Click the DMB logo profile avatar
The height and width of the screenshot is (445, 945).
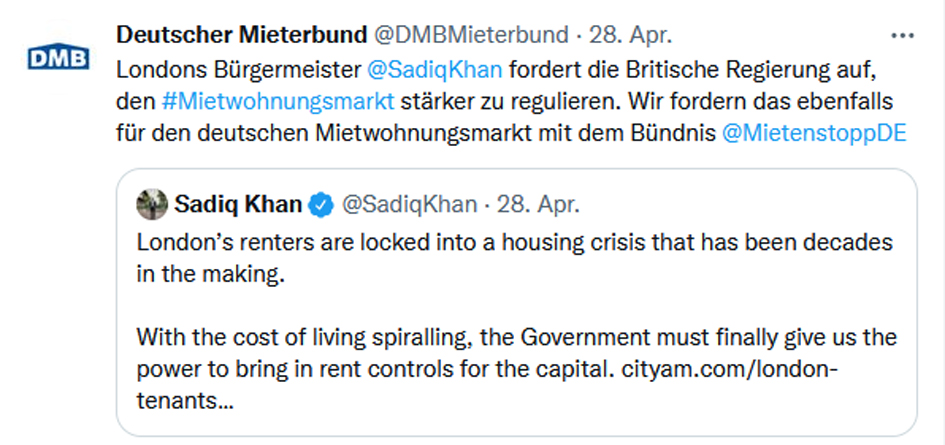[58, 56]
